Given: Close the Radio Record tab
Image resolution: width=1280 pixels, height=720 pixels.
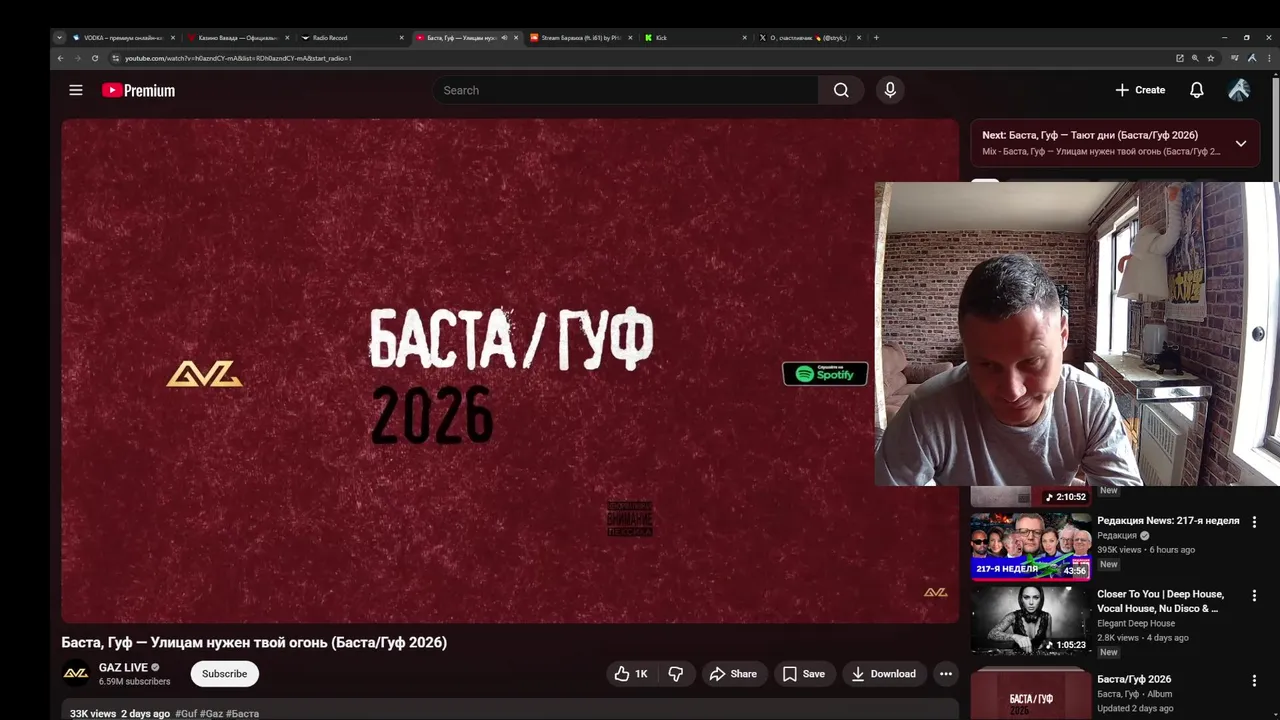Looking at the screenshot, I should 402,38.
